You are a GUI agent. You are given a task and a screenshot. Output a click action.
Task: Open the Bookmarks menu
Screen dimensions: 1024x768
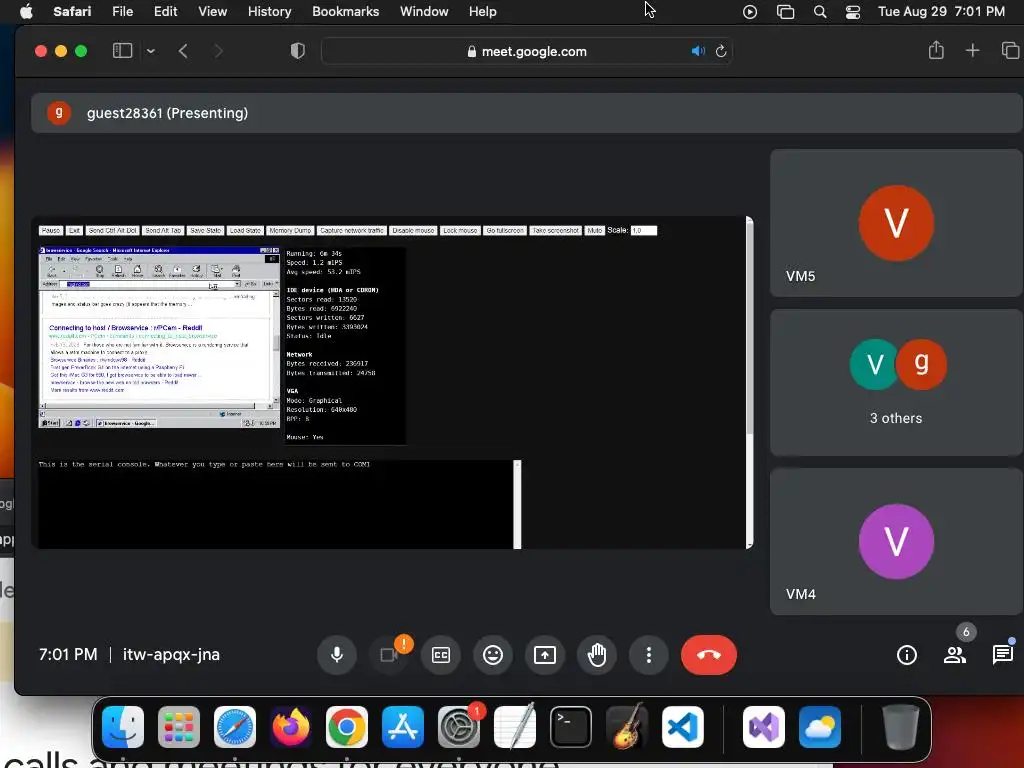pos(345,11)
